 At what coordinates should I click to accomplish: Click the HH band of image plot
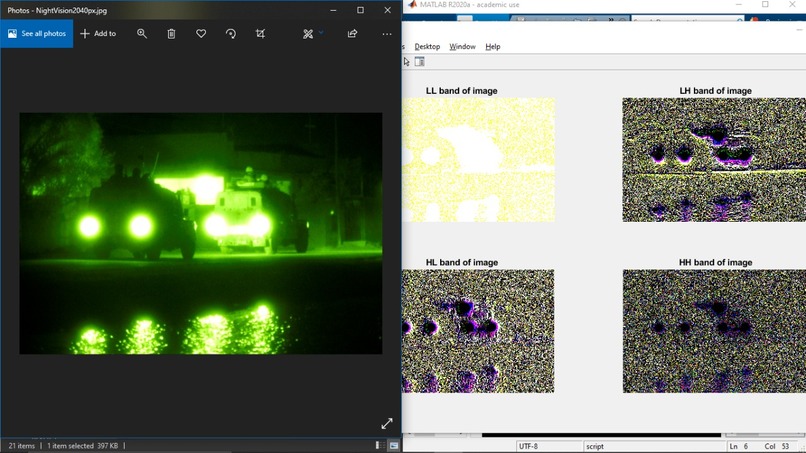click(714, 331)
